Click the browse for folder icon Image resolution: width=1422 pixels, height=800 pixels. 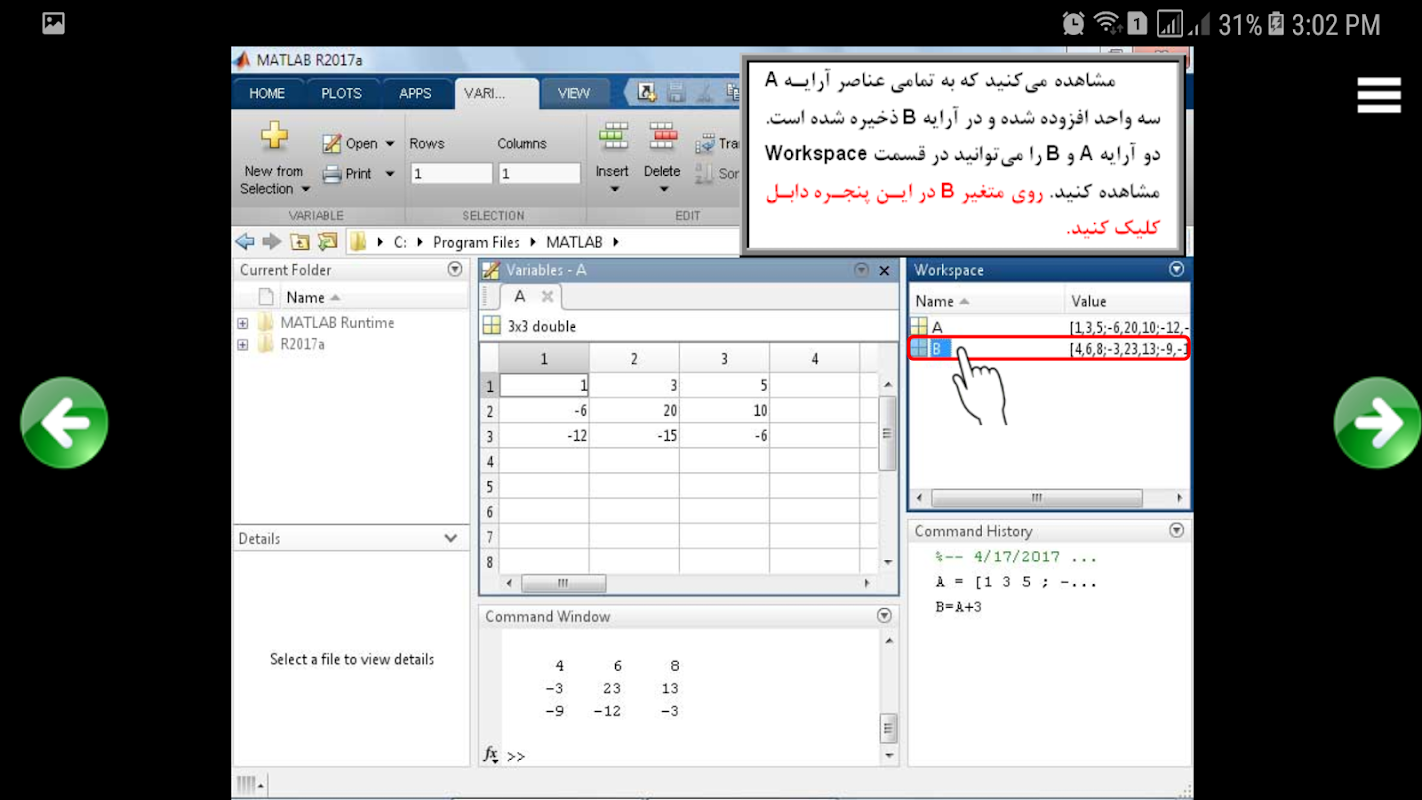coord(327,242)
